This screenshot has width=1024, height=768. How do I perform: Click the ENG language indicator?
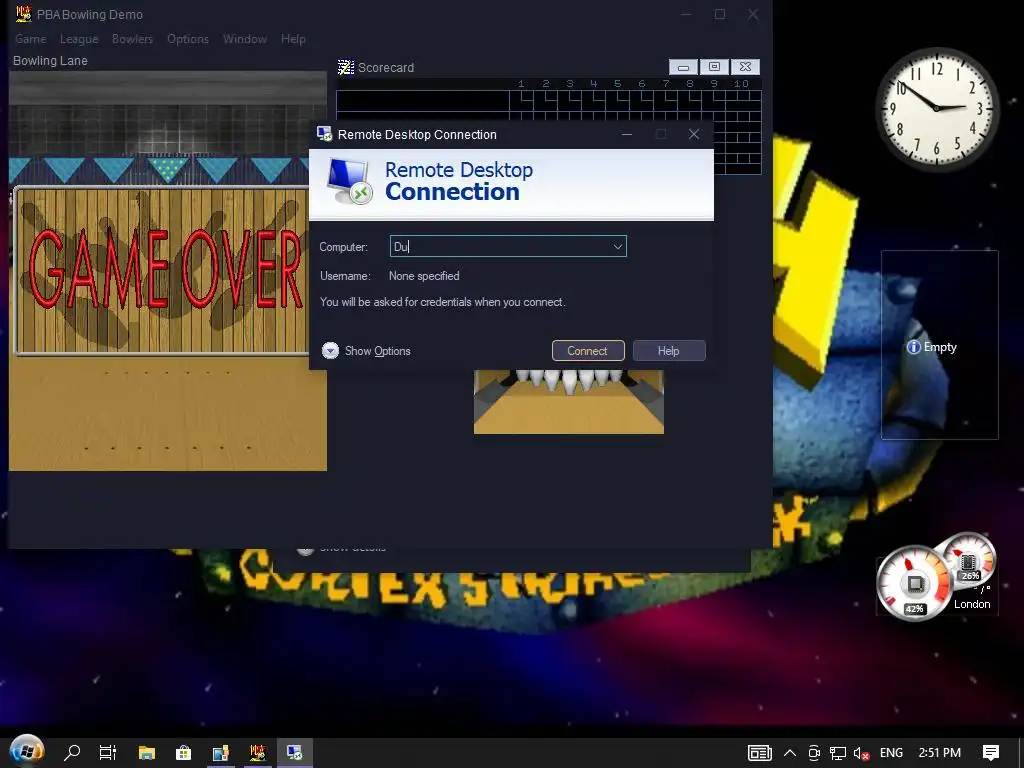pyautogui.click(x=891, y=753)
